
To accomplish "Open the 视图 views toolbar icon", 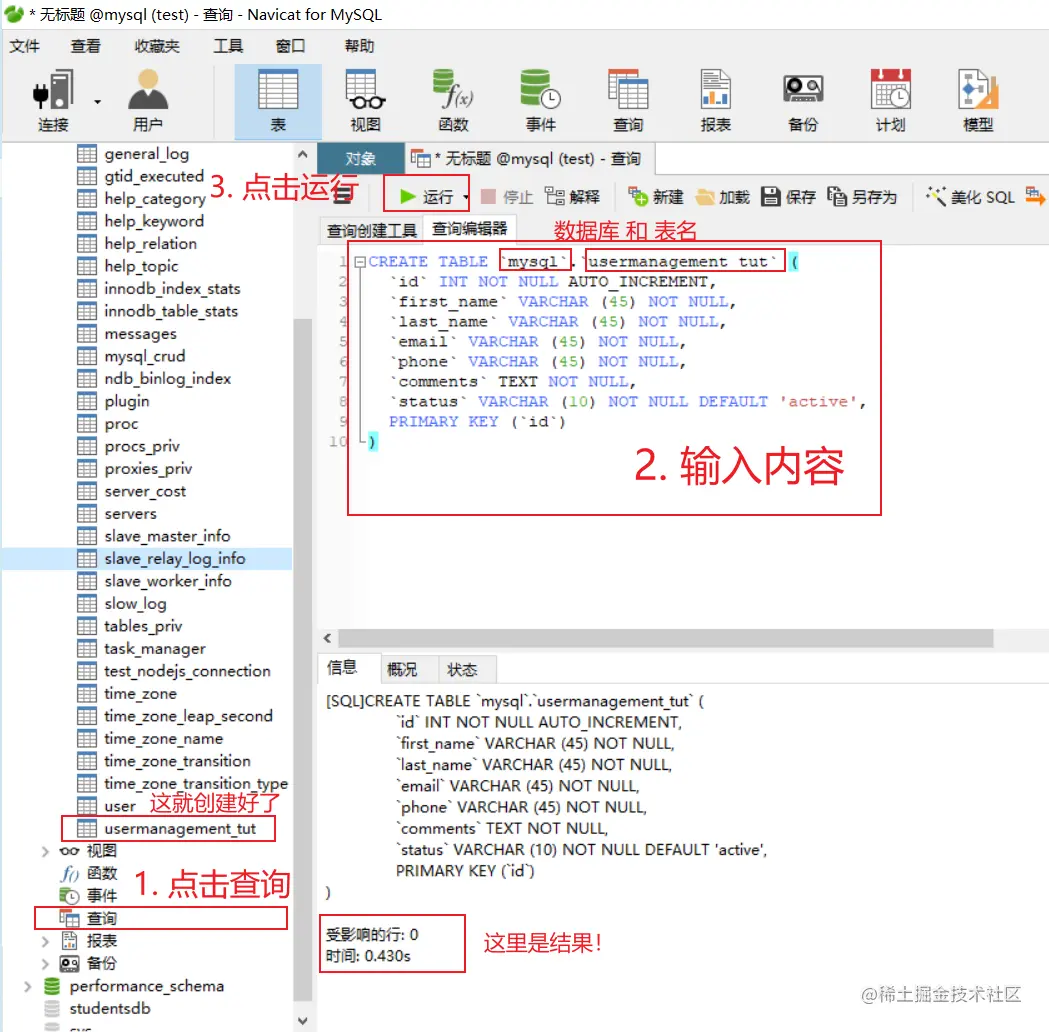I will tap(365, 100).
